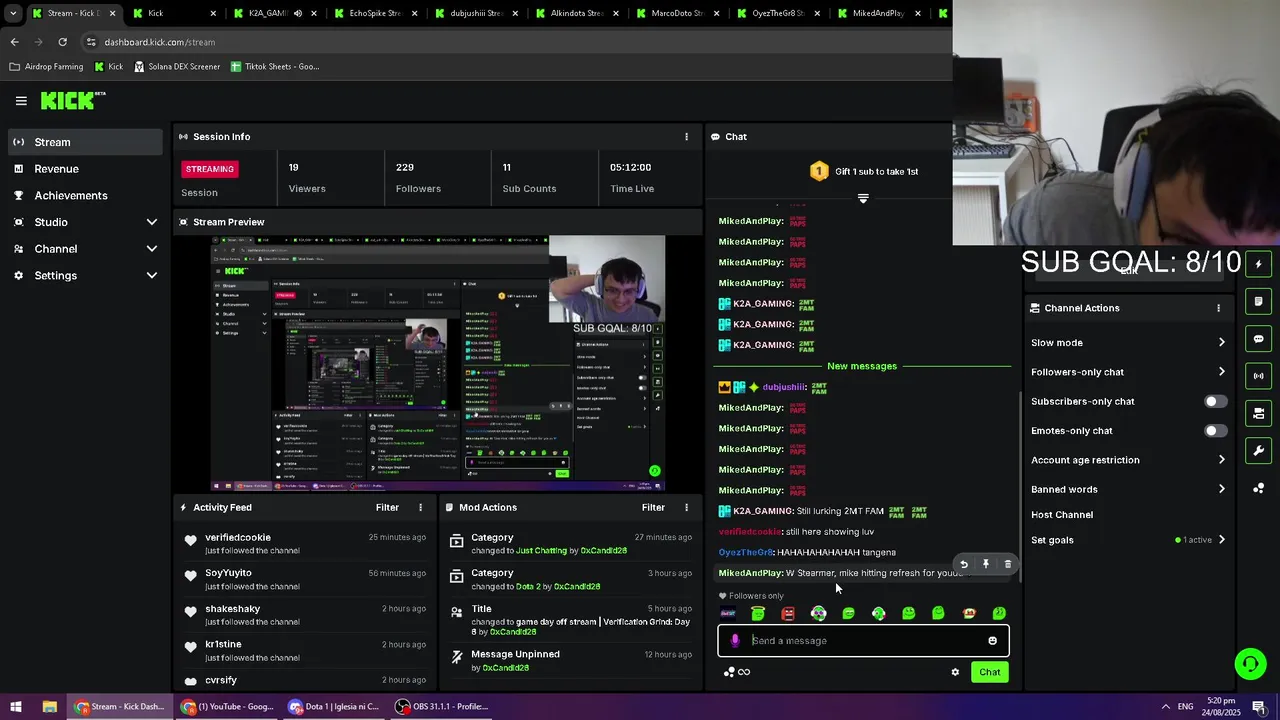
Task: Open Channel Actions three-dot options
Action: pyautogui.click(x=1218, y=308)
